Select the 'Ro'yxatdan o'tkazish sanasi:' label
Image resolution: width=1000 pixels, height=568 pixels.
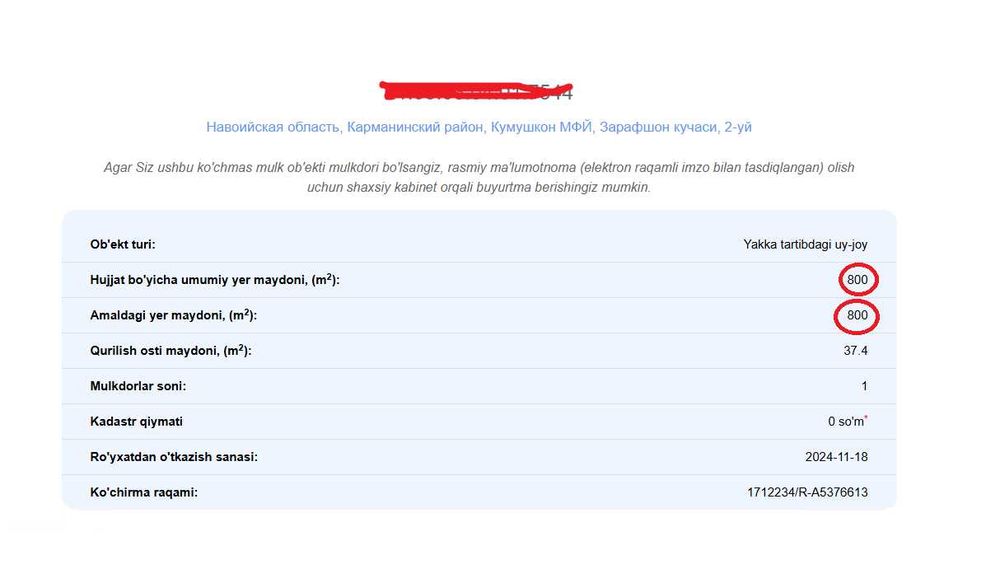tap(174, 457)
